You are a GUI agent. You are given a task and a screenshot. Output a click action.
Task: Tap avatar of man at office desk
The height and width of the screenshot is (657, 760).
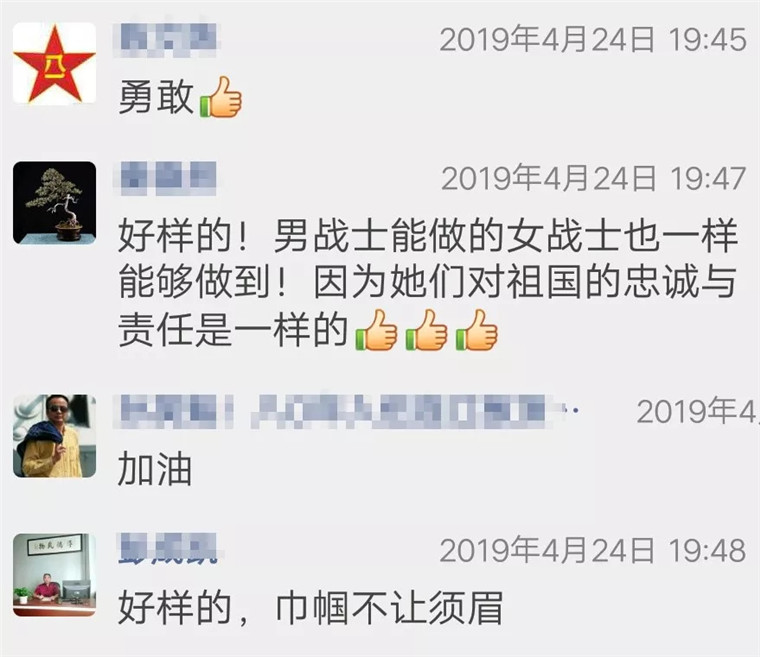pyautogui.click(x=54, y=575)
